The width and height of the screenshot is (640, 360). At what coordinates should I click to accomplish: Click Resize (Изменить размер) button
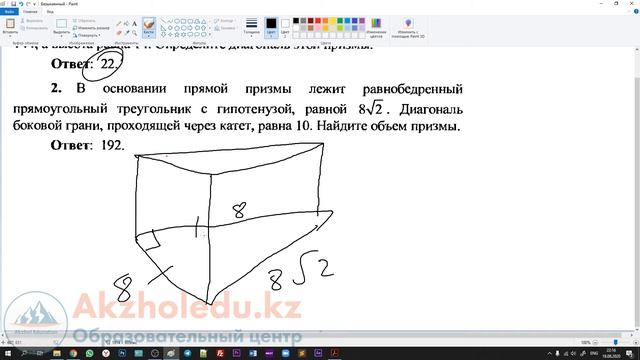point(91,28)
